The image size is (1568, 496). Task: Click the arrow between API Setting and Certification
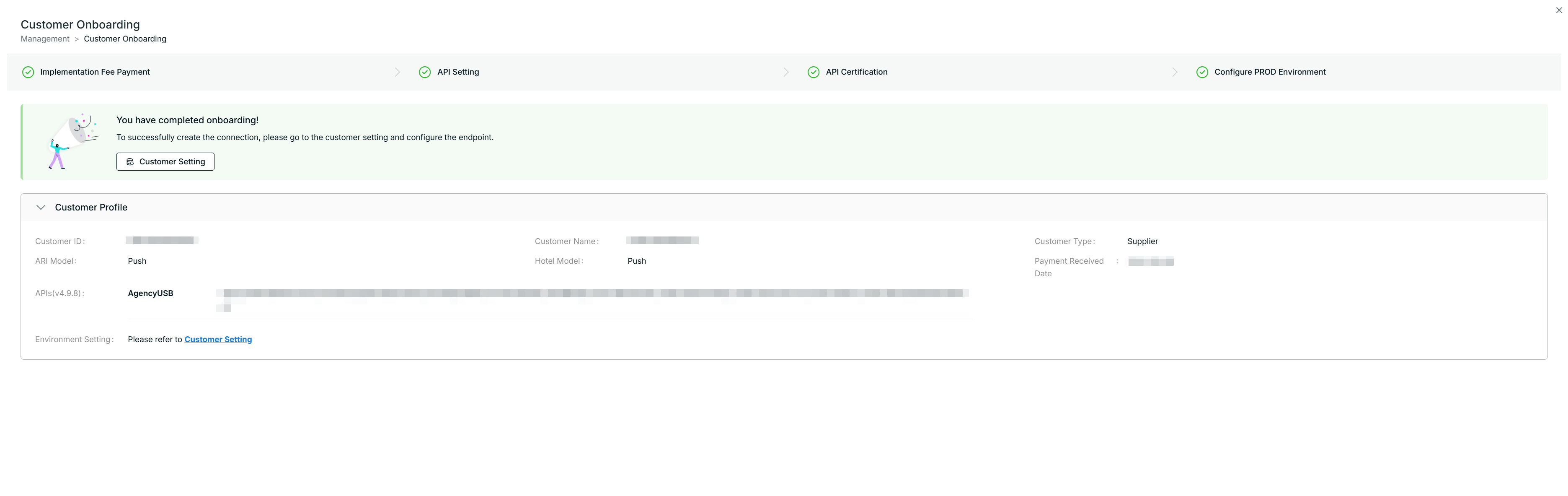tap(786, 72)
